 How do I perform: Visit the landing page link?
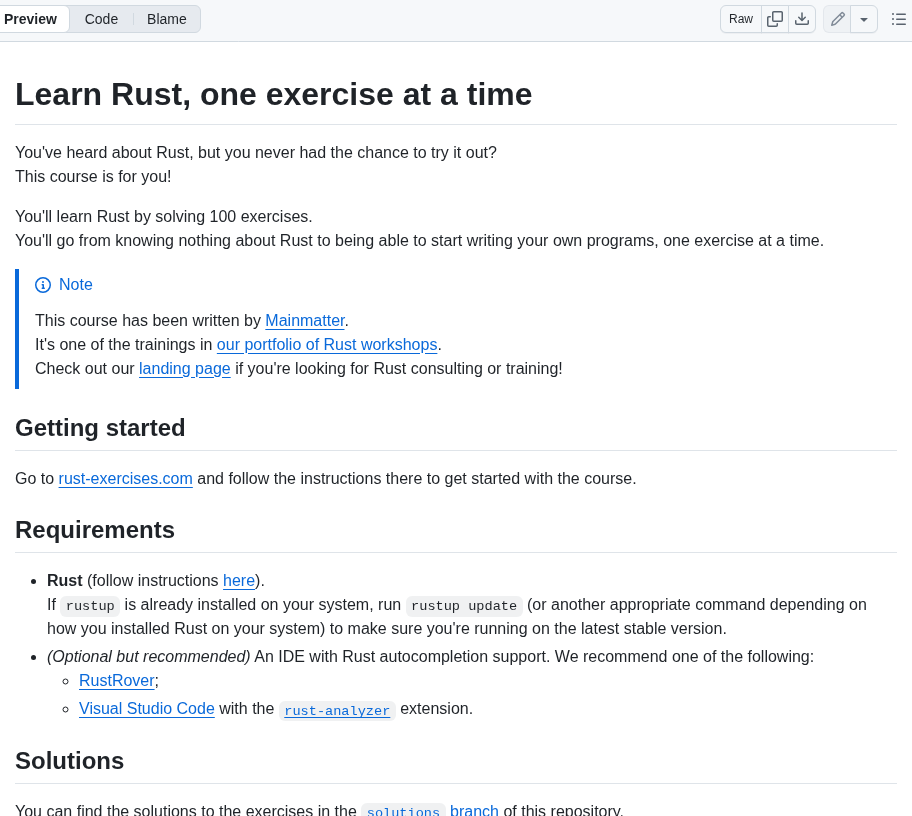pyautogui.click(x=184, y=368)
